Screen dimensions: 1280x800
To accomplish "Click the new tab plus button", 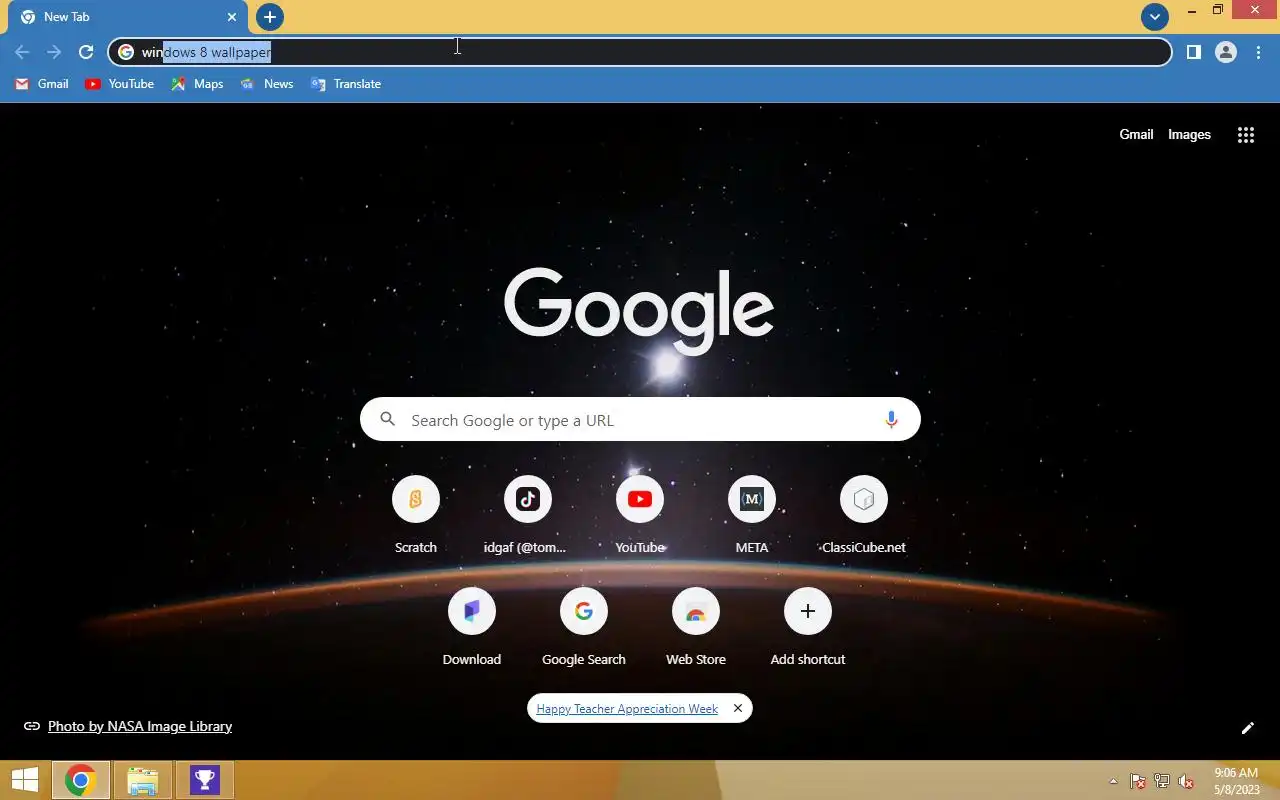I will click(x=270, y=17).
